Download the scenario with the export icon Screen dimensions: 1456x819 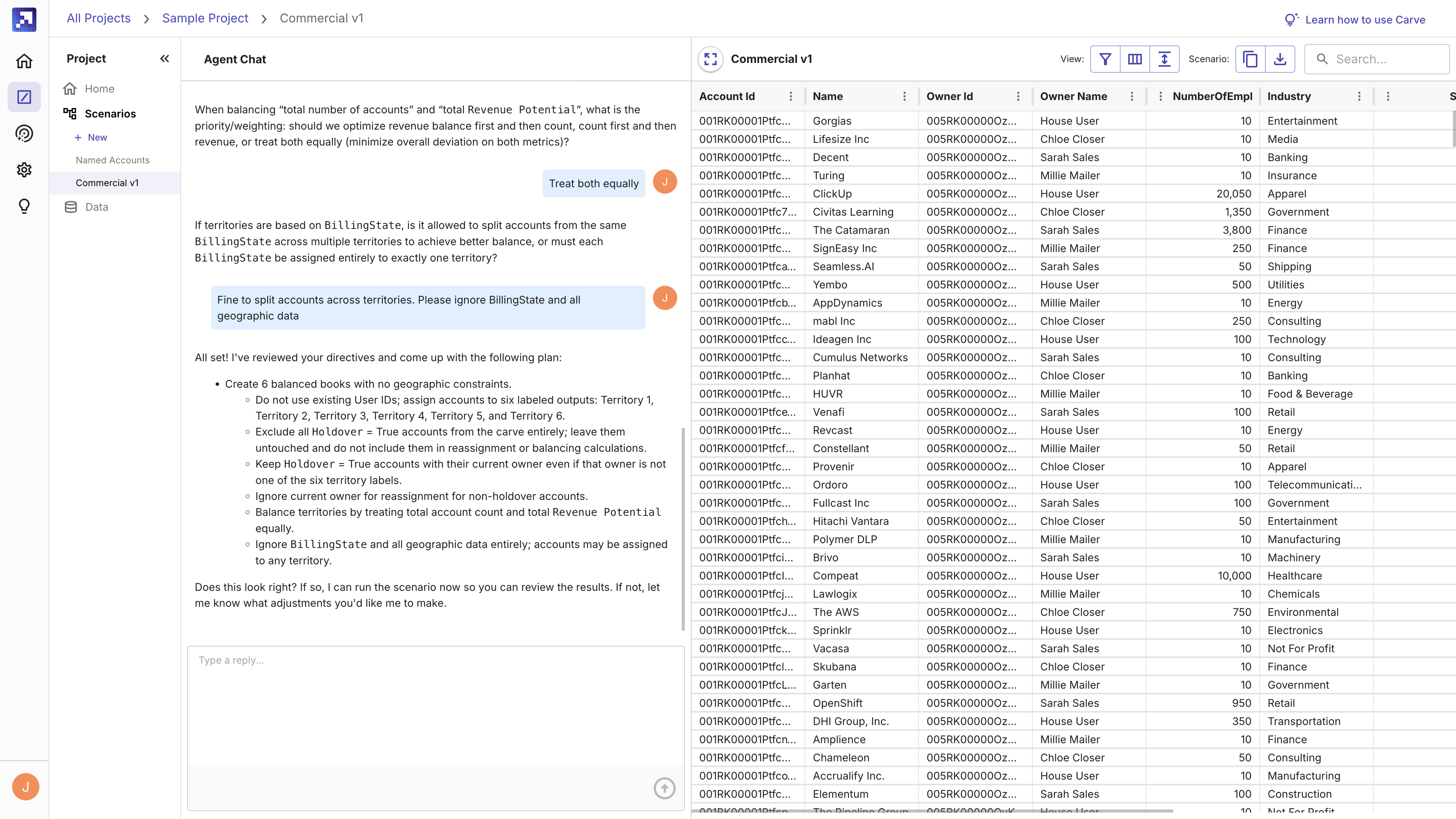click(x=1280, y=59)
